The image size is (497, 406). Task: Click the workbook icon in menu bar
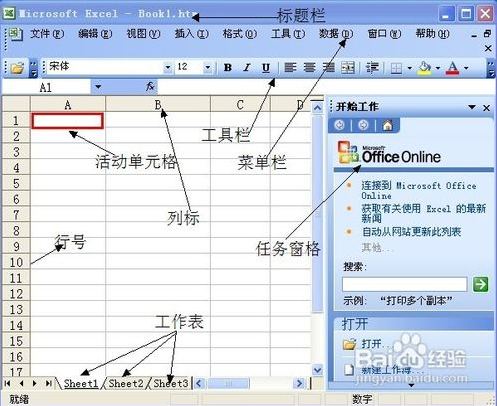15,34
